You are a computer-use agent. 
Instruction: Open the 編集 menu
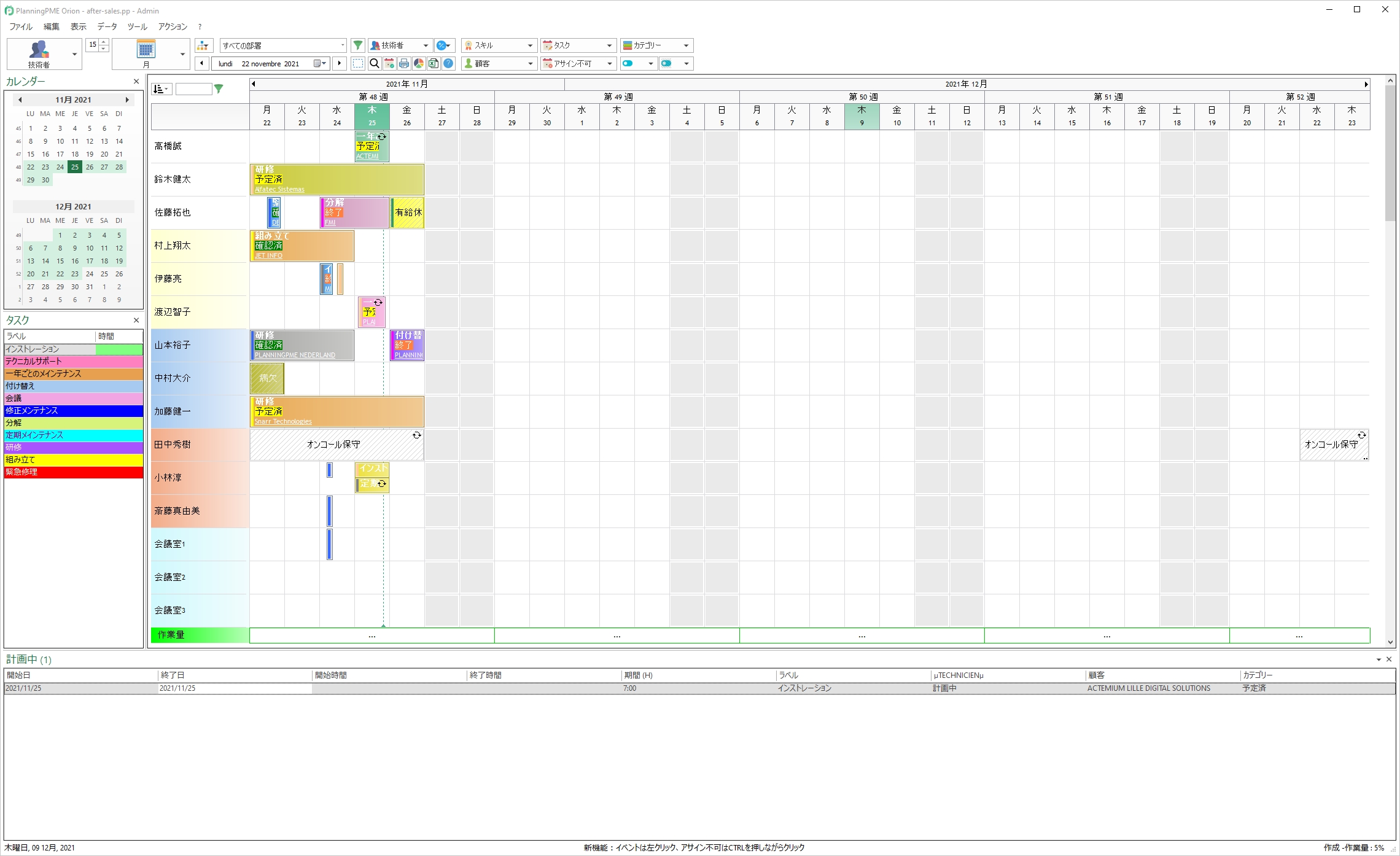(x=52, y=26)
